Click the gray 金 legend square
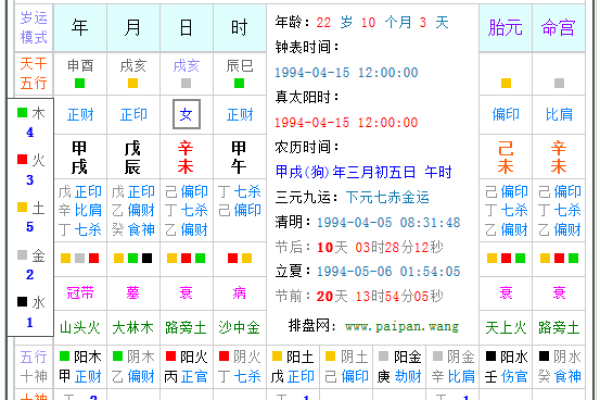The width and height of the screenshot is (600, 400). pos(22,255)
